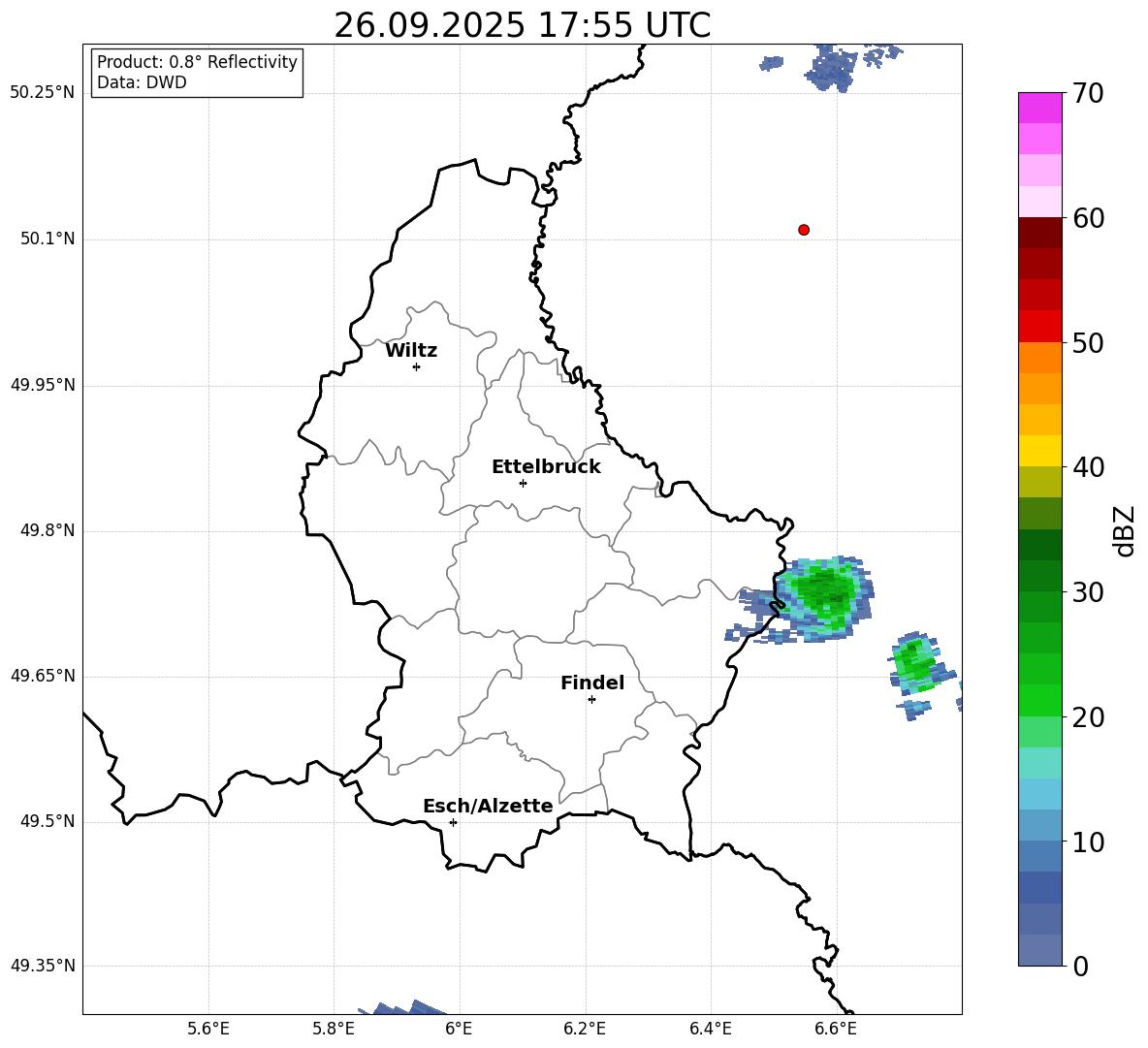Click the Esch/Alzette station cross marker
Viewport: 1148px width, 1048px height.
[x=453, y=822]
